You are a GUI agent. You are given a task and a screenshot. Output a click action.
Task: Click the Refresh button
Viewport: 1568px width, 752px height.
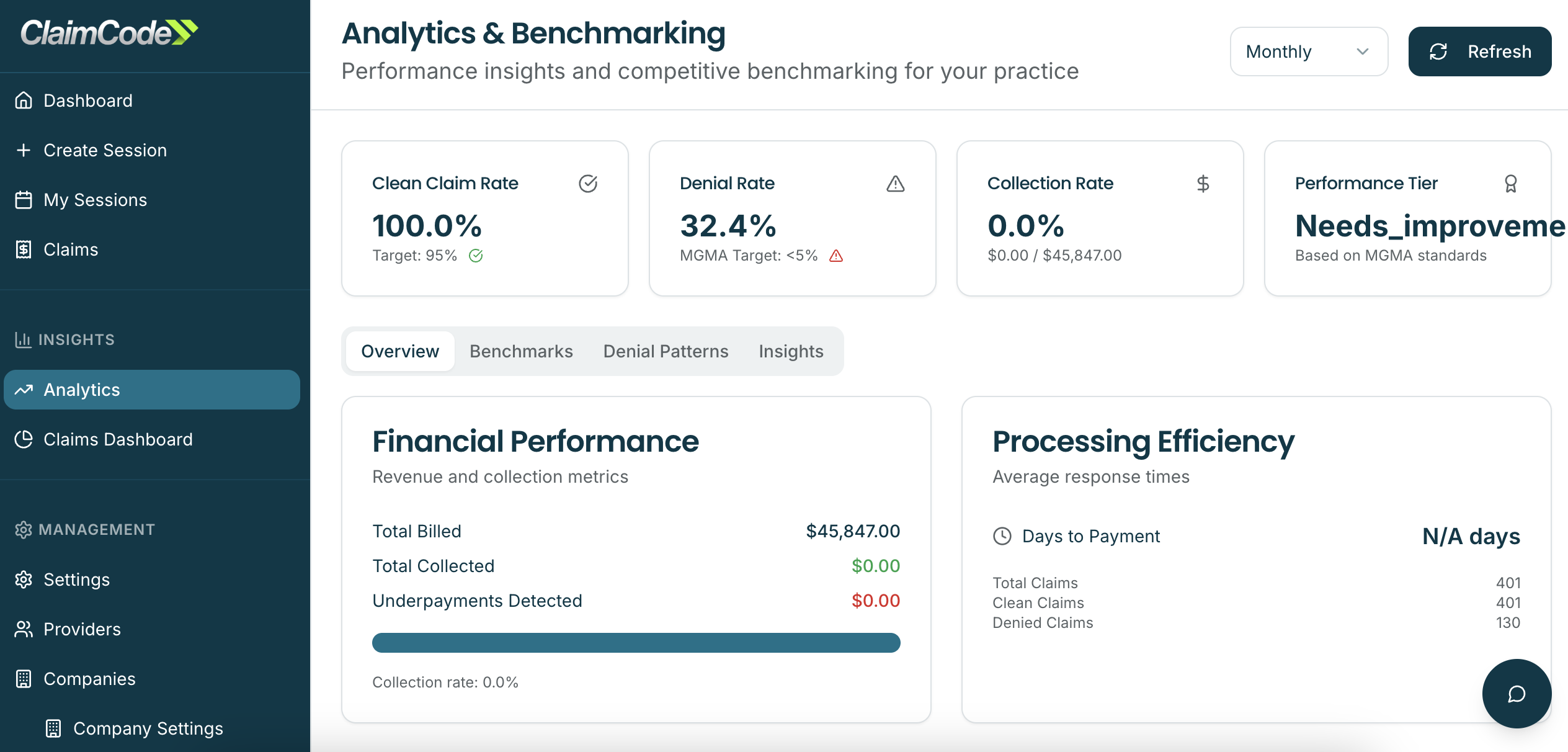click(x=1480, y=51)
